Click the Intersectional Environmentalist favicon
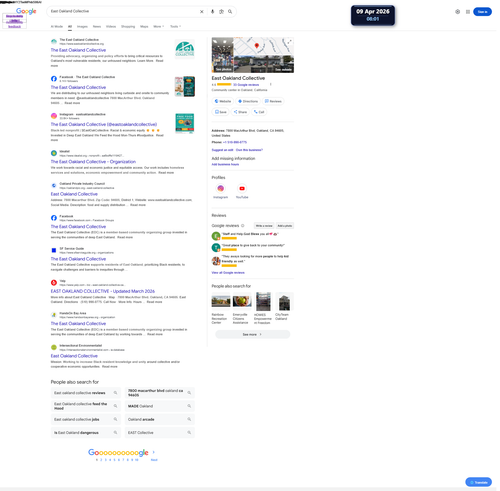The image size is (500, 491). tap(54, 347)
